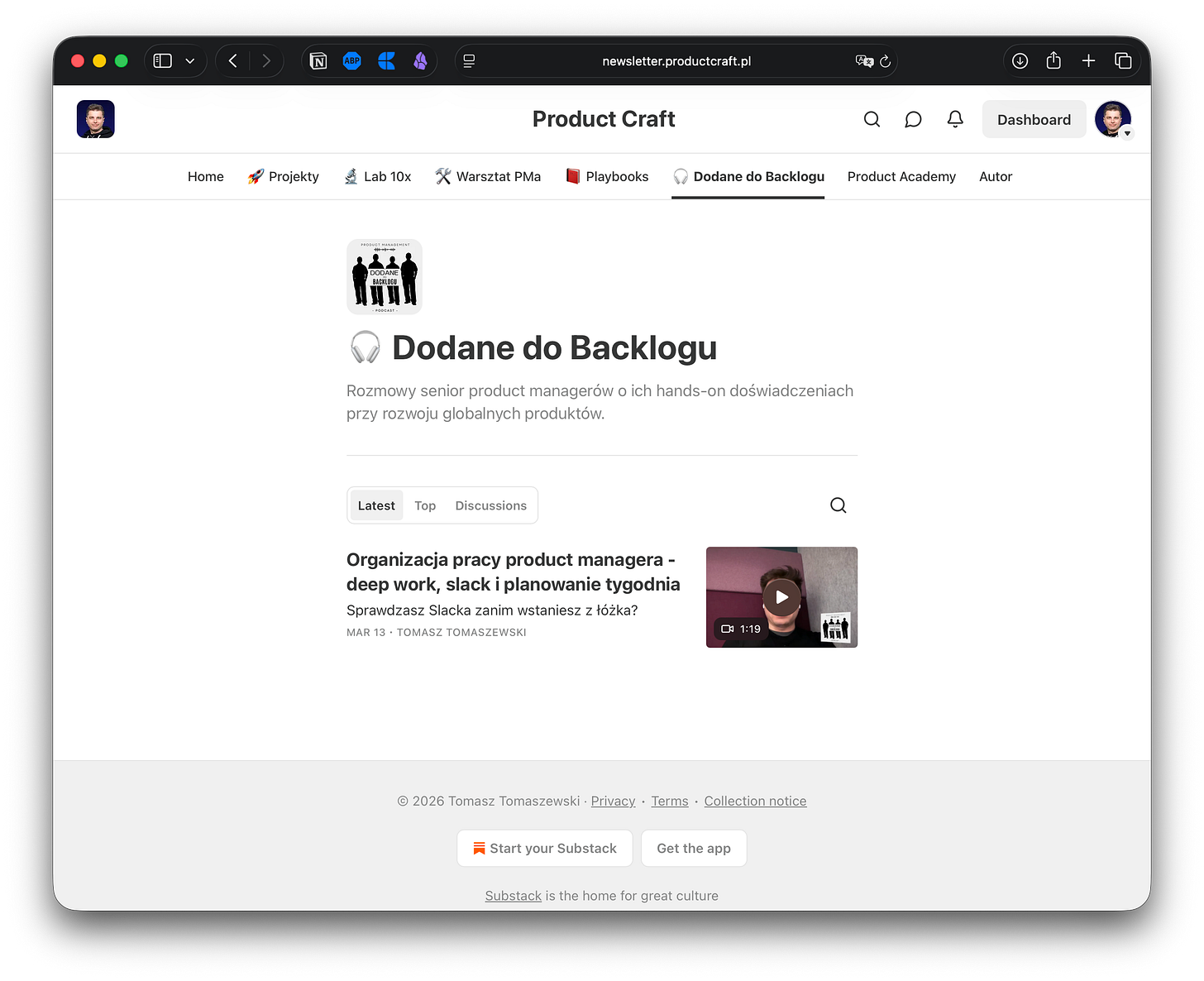Viewport: 1204px width, 981px height.
Task: Open the Adblock Plus extension icon
Action: coord(352,61)
